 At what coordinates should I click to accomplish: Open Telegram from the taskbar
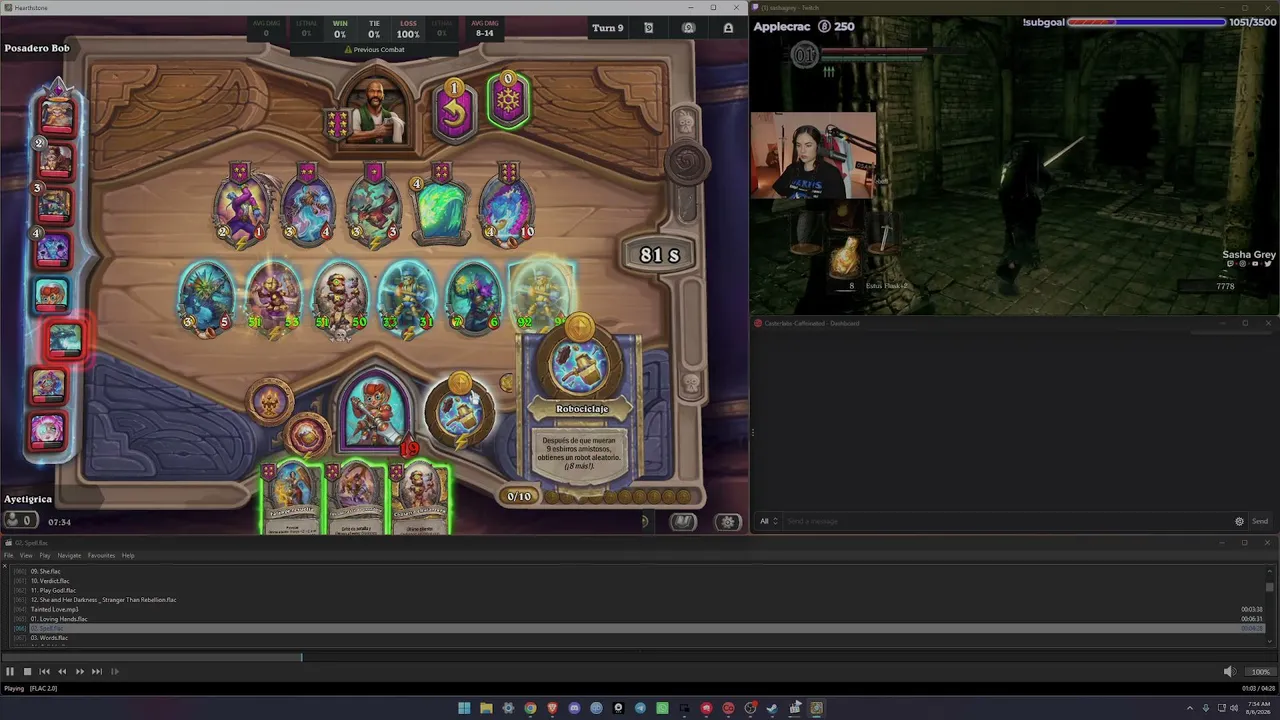point(640,708)
